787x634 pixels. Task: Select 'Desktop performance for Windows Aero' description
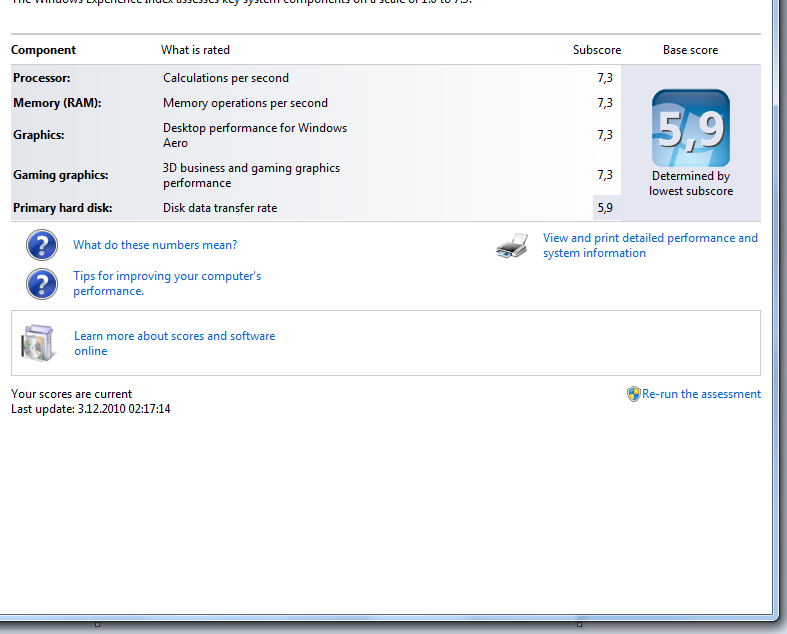click(x=254, y=135)
